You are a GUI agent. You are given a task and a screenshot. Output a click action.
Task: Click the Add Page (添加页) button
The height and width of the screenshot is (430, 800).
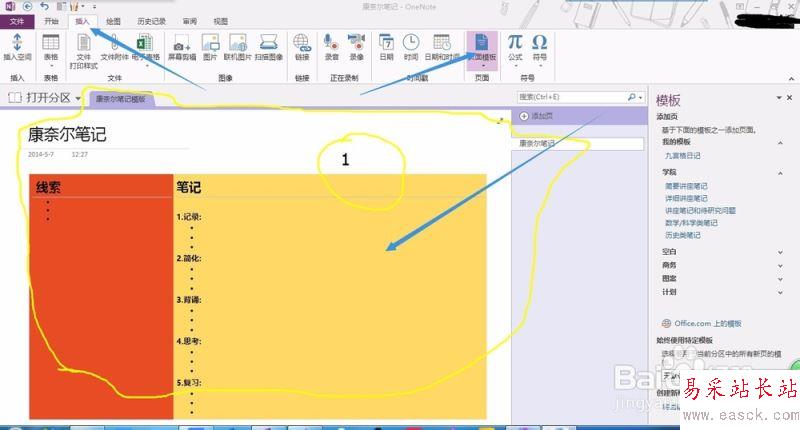point(536,116)
